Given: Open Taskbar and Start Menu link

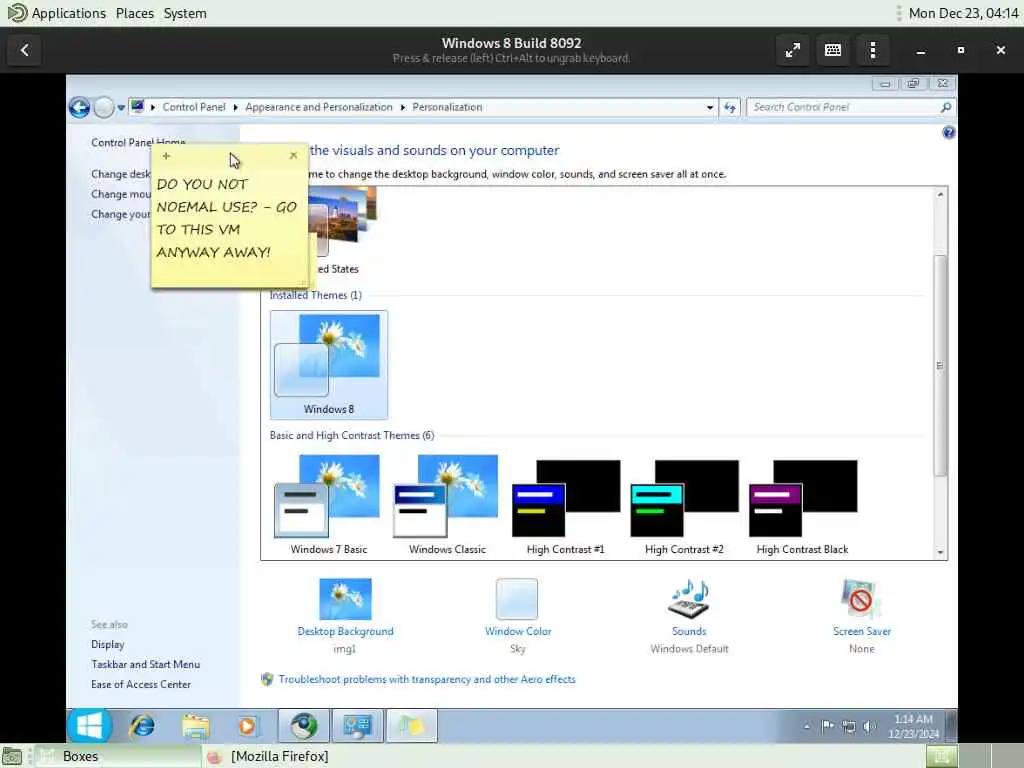Looking at the screenshot, I should [x=146, y=664].
